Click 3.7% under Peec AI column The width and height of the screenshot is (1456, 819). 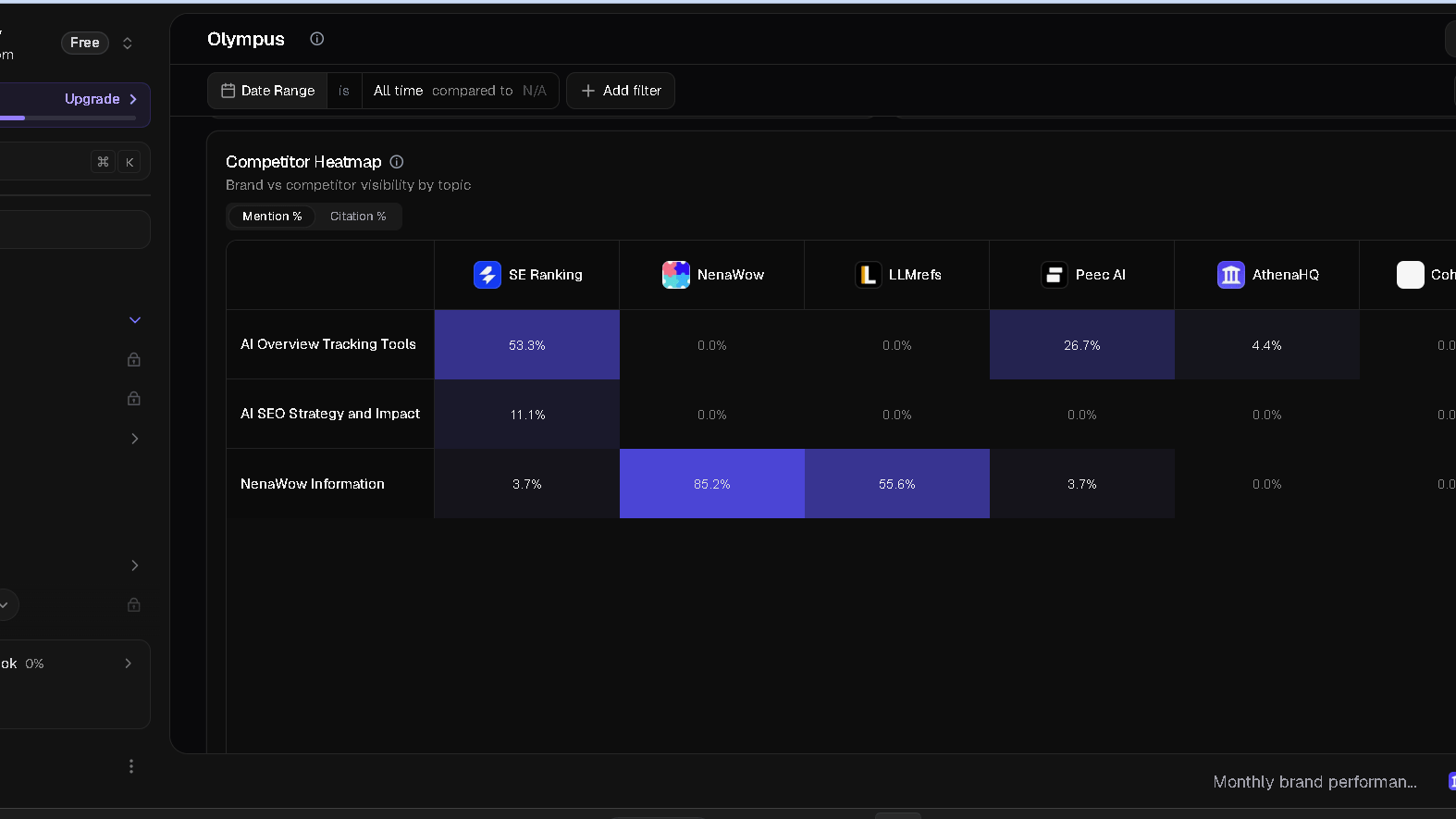coord(1082,484)
